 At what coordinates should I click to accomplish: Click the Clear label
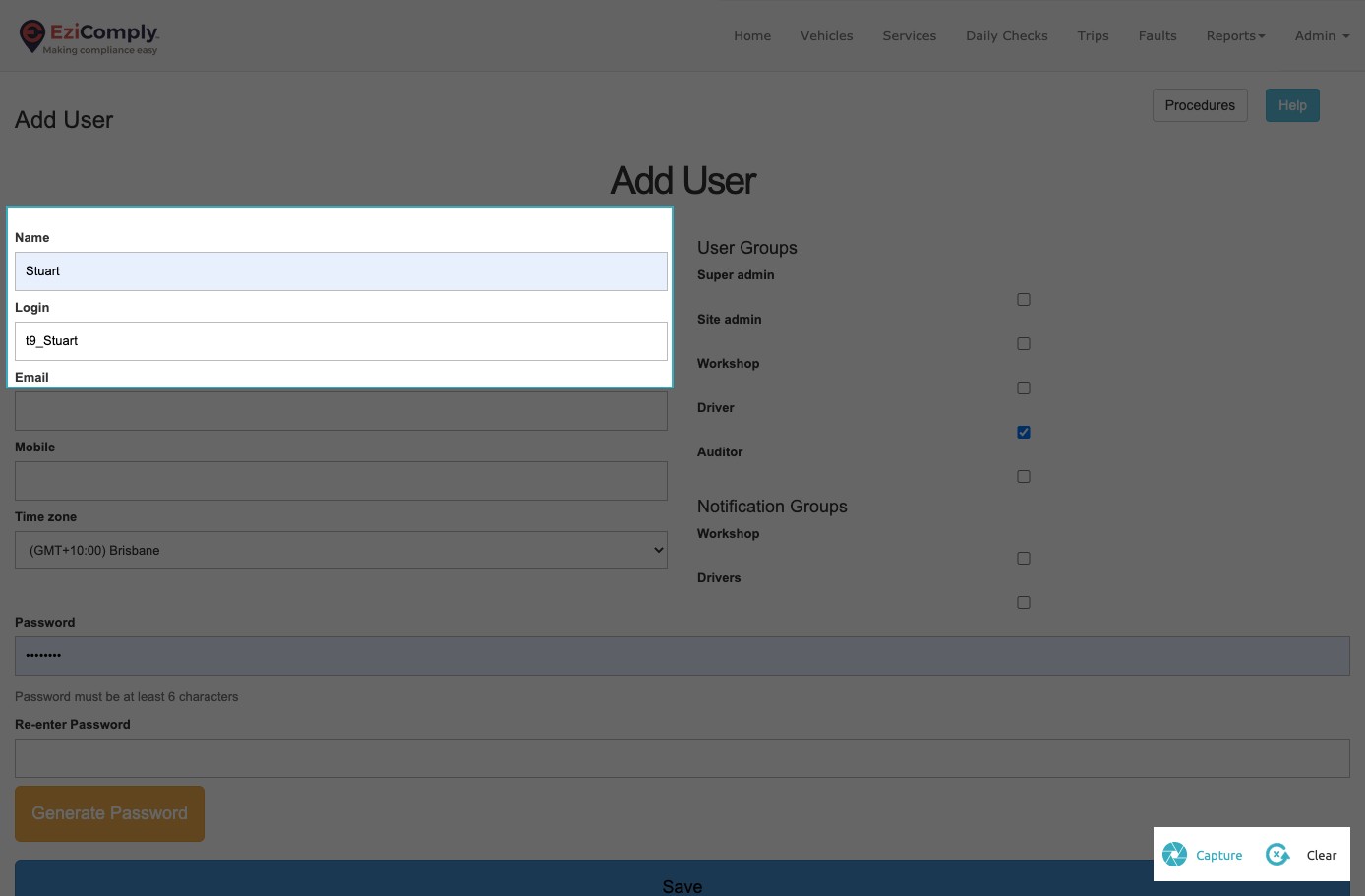point(1322,855)
